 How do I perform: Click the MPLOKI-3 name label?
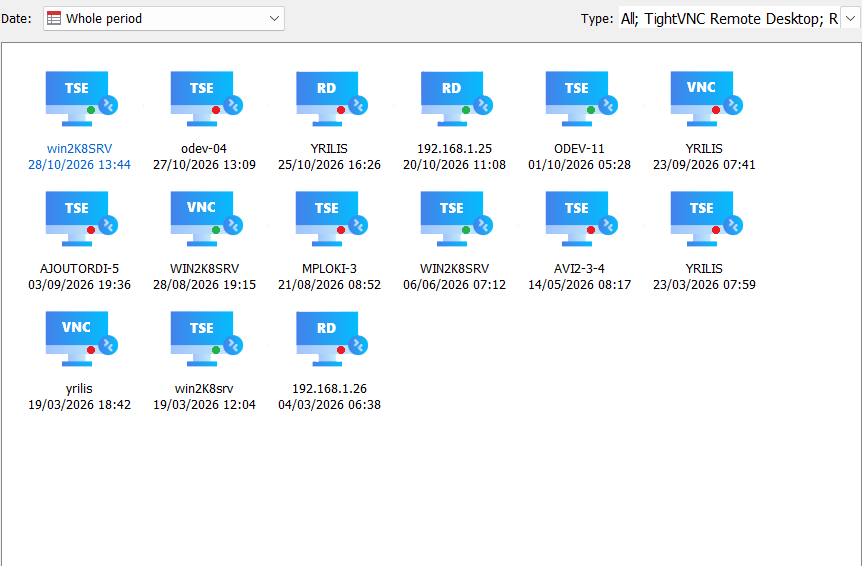pos(329,269)
